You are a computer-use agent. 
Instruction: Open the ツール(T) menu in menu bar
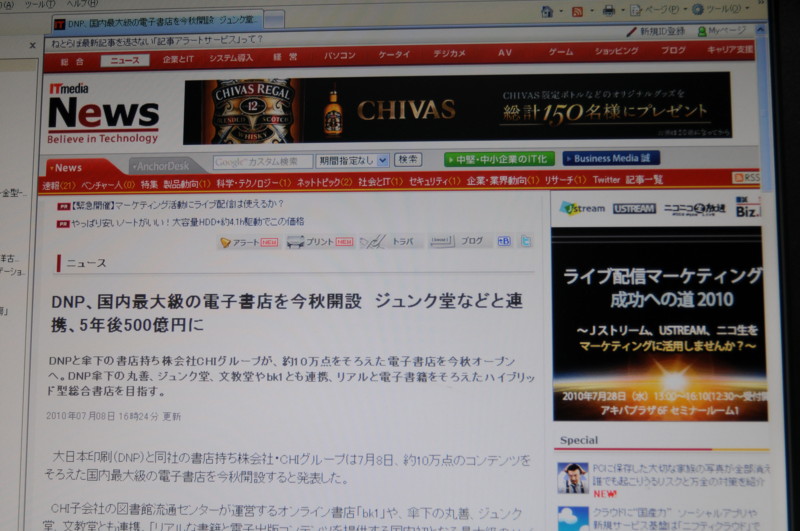pos(40,4)
